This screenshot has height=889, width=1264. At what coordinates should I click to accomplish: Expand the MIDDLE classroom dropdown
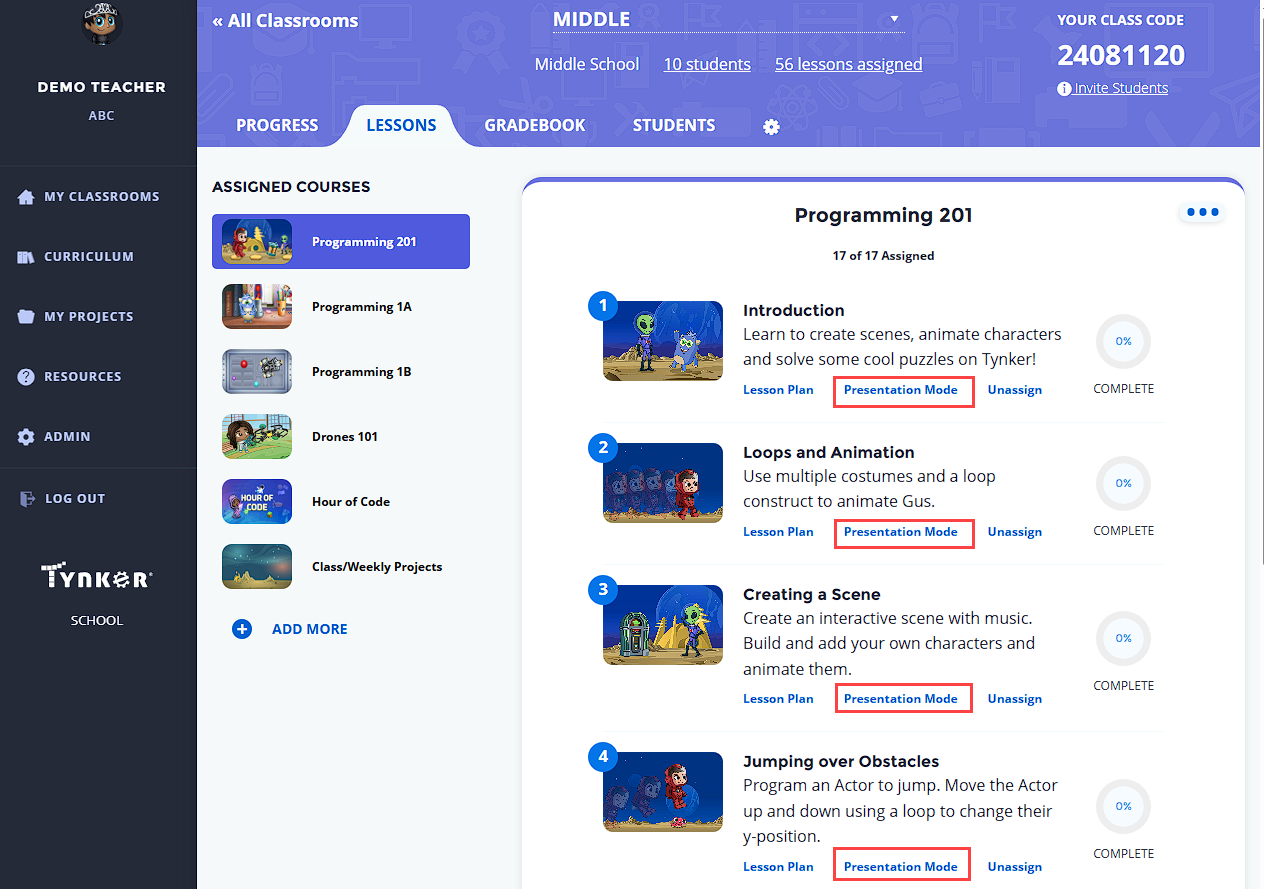728,19
